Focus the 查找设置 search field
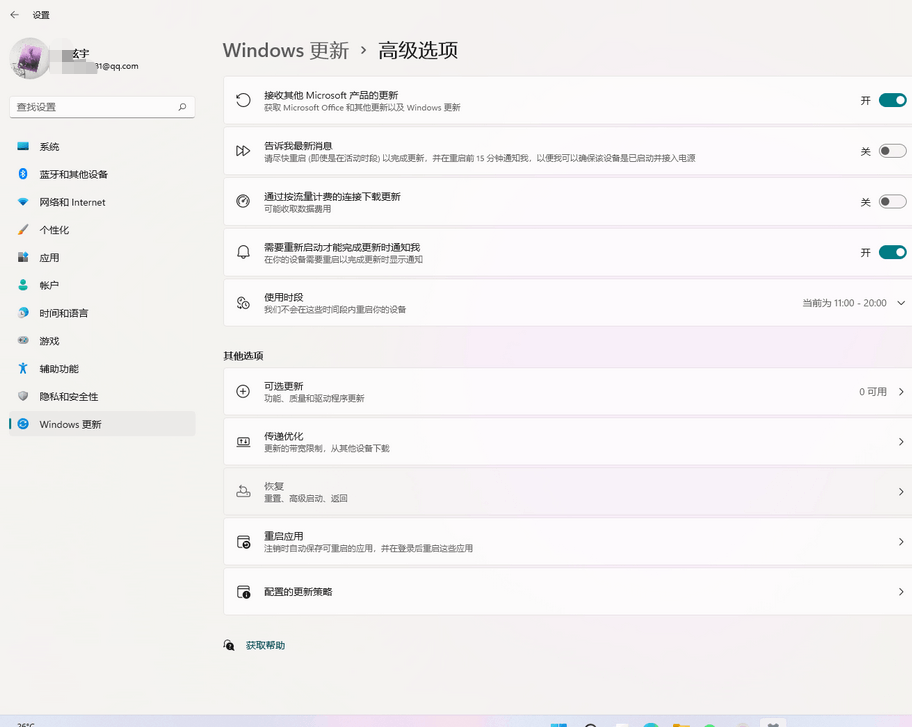 pyautogui.click(x=102, y=107)
